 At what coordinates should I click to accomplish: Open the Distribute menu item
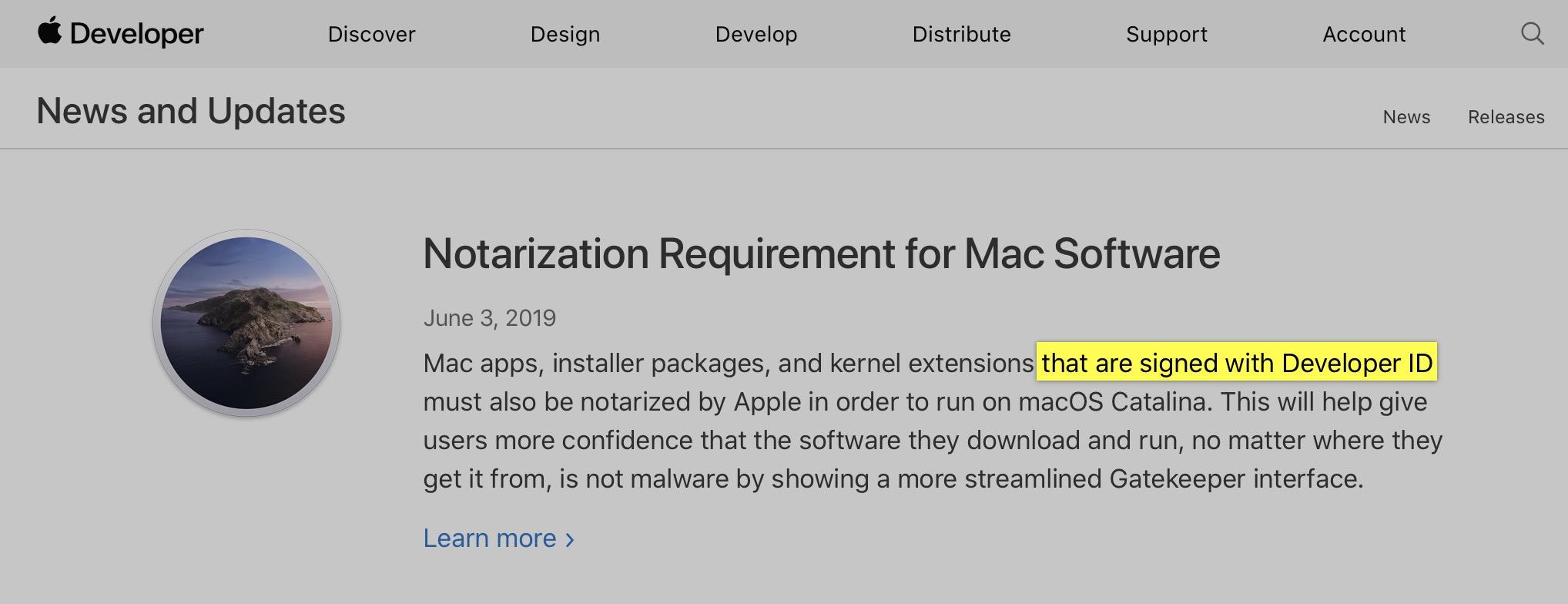click(961, 35)
